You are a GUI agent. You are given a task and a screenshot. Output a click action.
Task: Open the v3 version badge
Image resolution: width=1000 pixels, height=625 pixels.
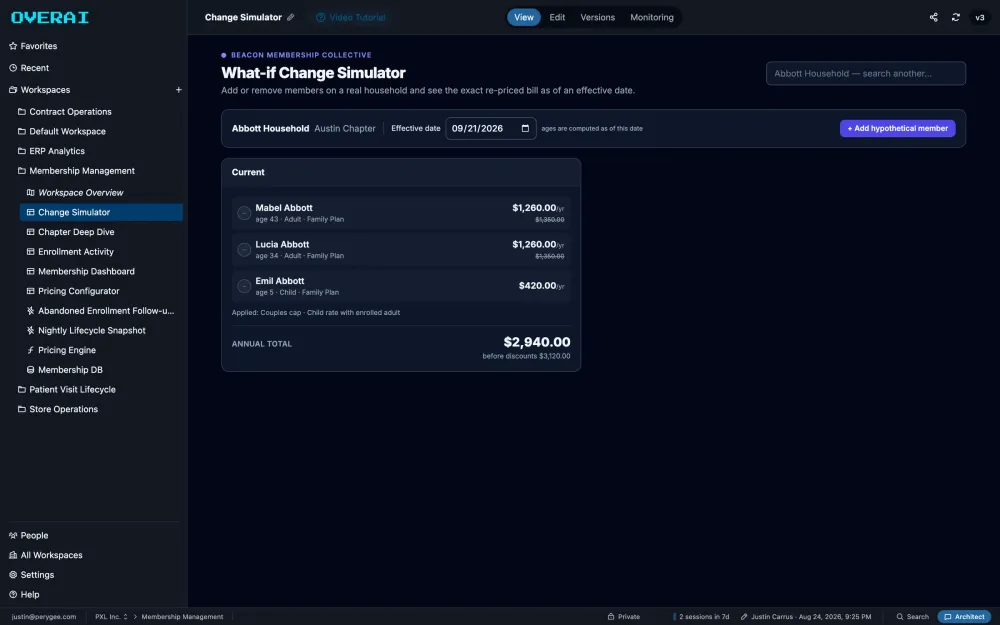pyautogui.click(x=980, y=17)
